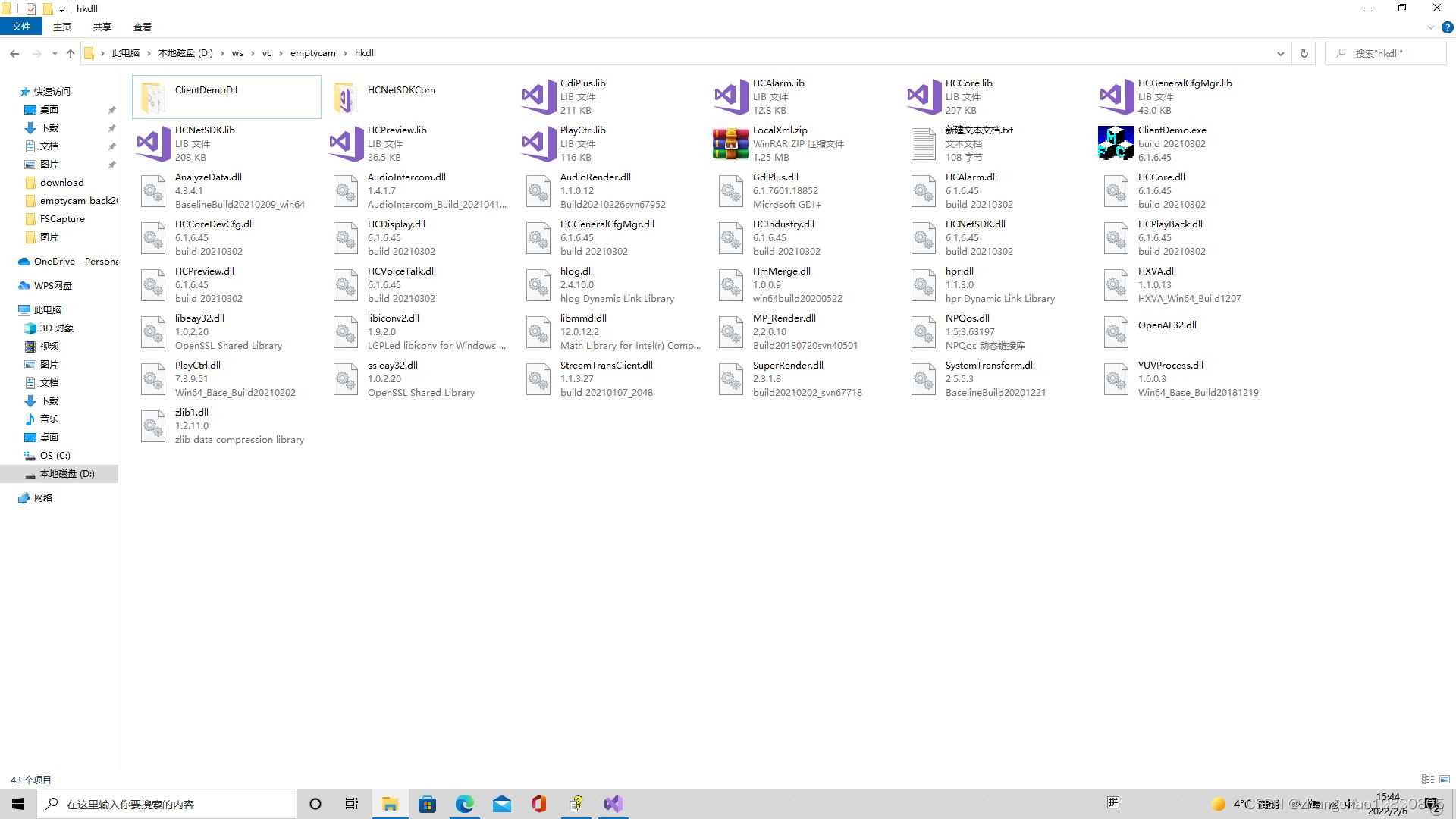The height and width of the screenshot is (819, 1456).
Task: Navigate to vc in address path
Action: pyautogui.click(x=267, y=53)
